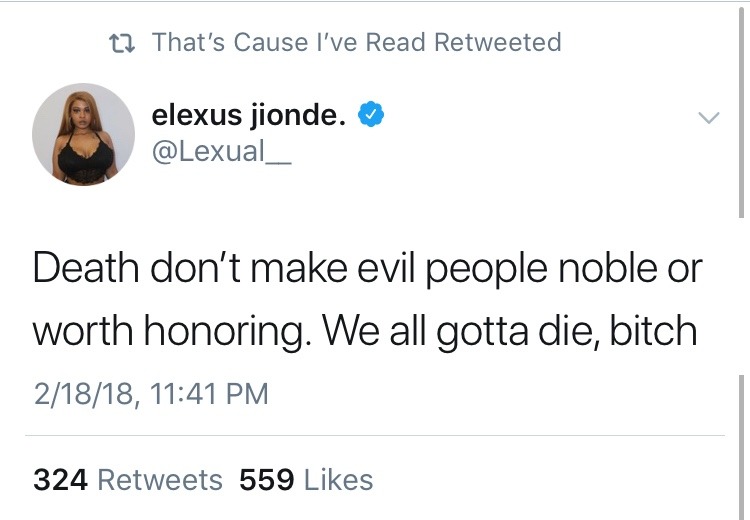Click the "324" retweet count number

pyautogui.click(x=60, y=480)
